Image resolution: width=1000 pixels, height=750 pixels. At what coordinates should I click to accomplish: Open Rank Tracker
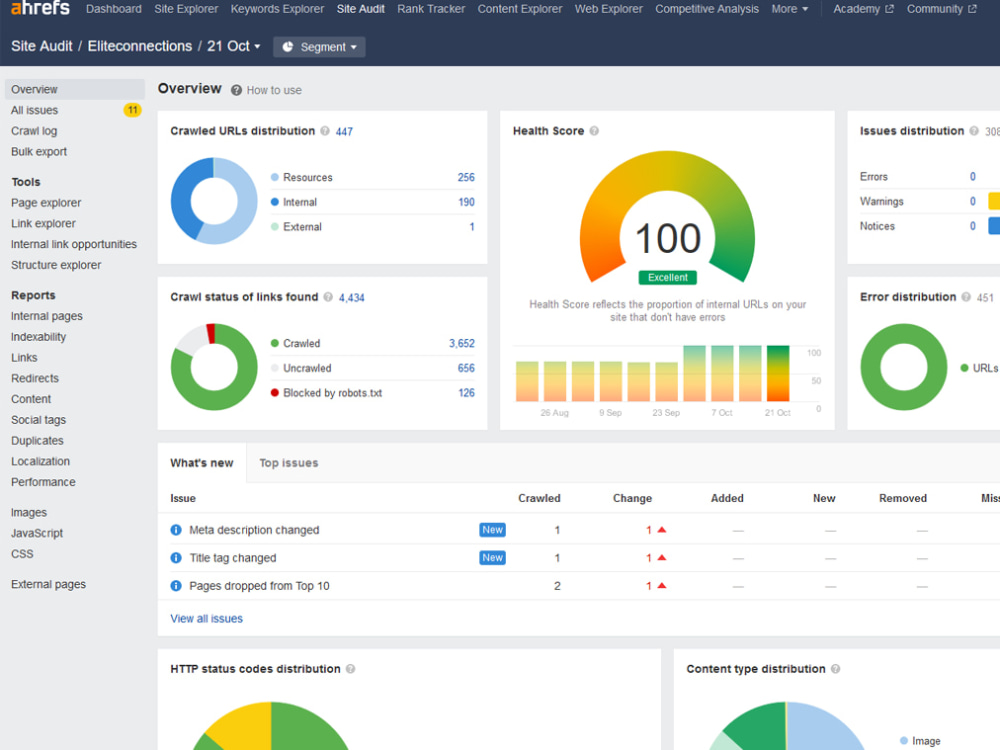[x=431, y=9]
